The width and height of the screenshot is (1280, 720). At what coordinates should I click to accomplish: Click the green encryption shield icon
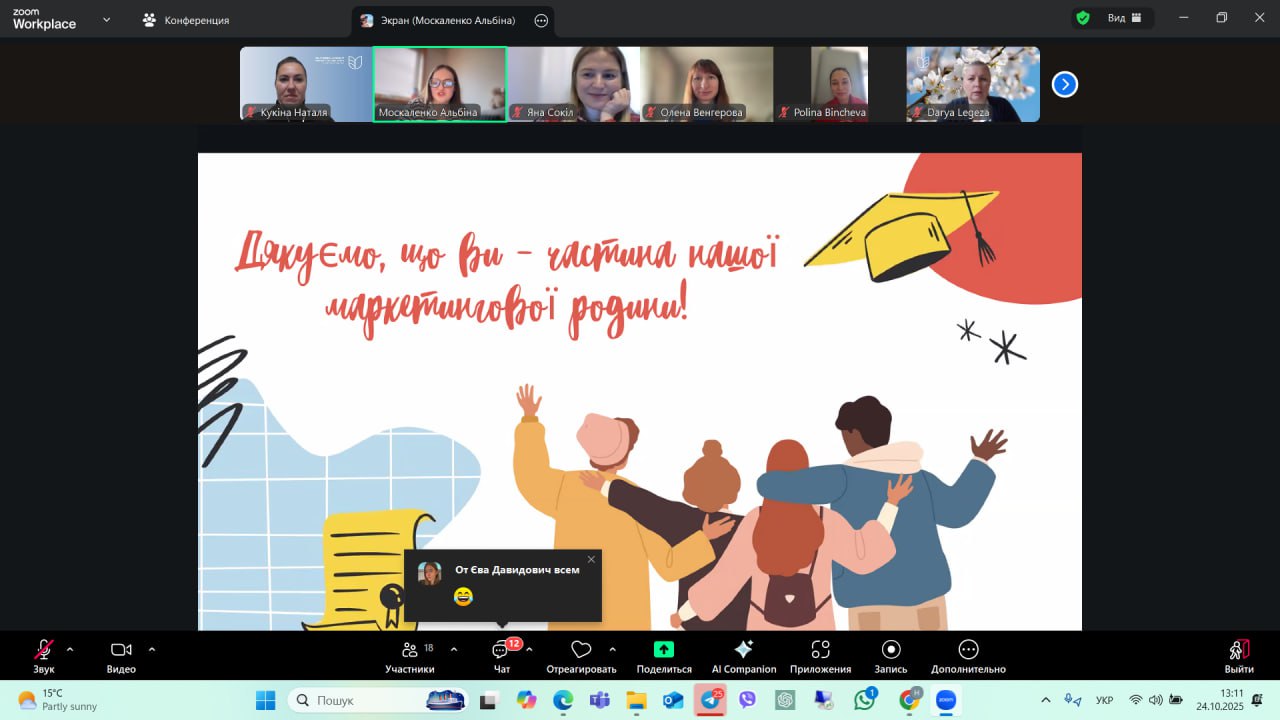(x=1083, y=18)
